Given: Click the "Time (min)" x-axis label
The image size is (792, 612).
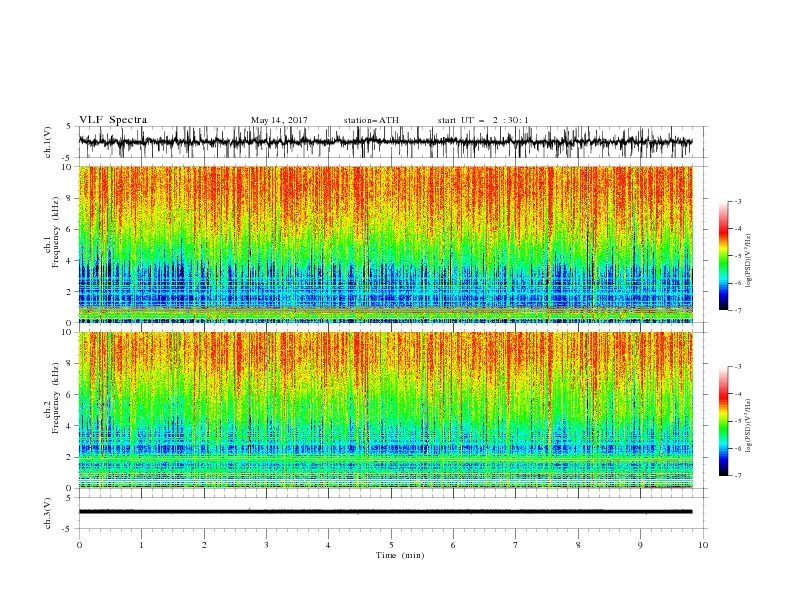Looking at the screenshot, I should click(400, 555).
